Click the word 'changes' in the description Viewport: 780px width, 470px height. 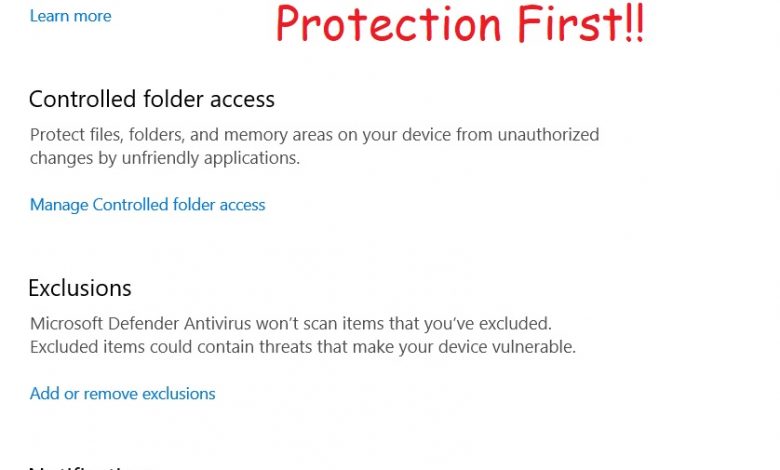coord(61,158)
